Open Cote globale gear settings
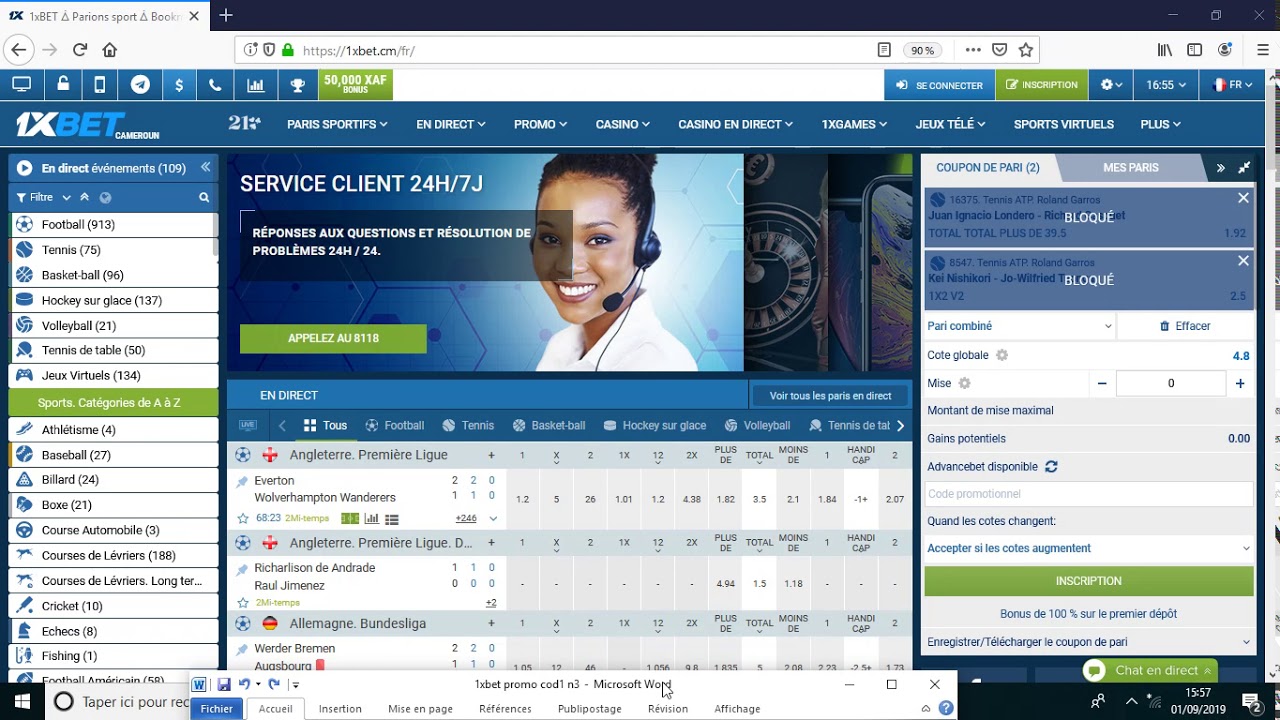 (x=1002, y=355)
